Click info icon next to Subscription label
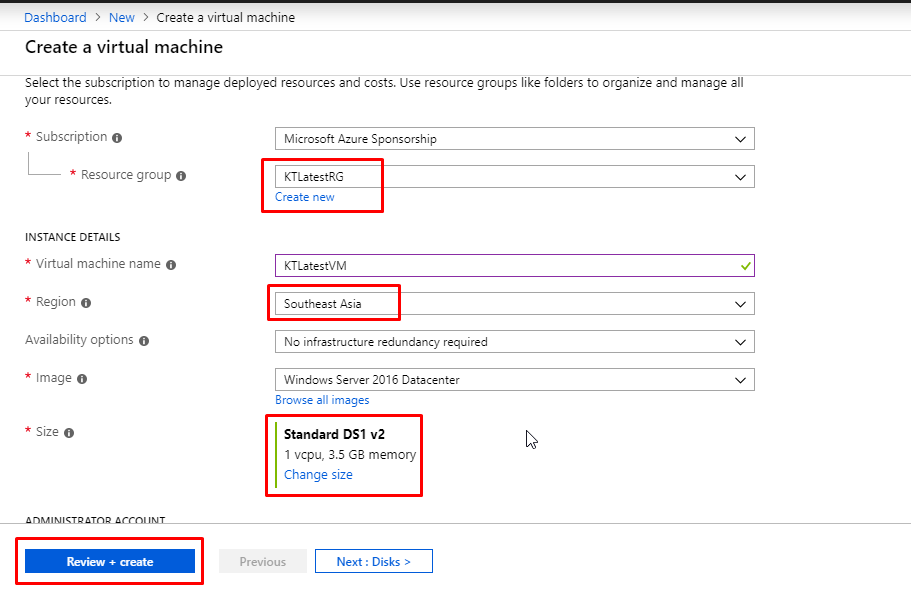This screenshot has width=911, height=602. tap(117, 138)
